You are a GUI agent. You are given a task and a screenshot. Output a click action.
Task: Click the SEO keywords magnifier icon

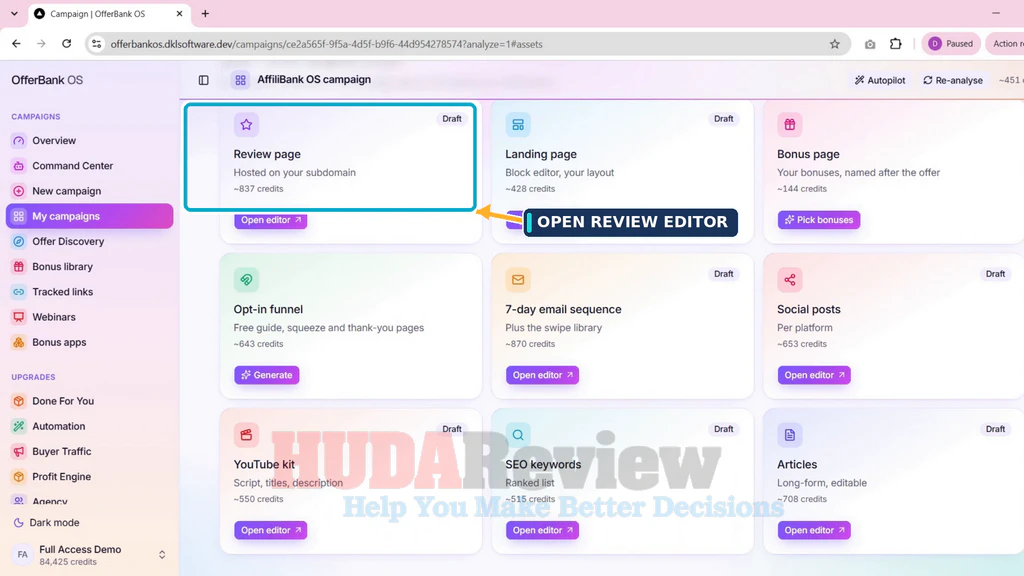518,435
